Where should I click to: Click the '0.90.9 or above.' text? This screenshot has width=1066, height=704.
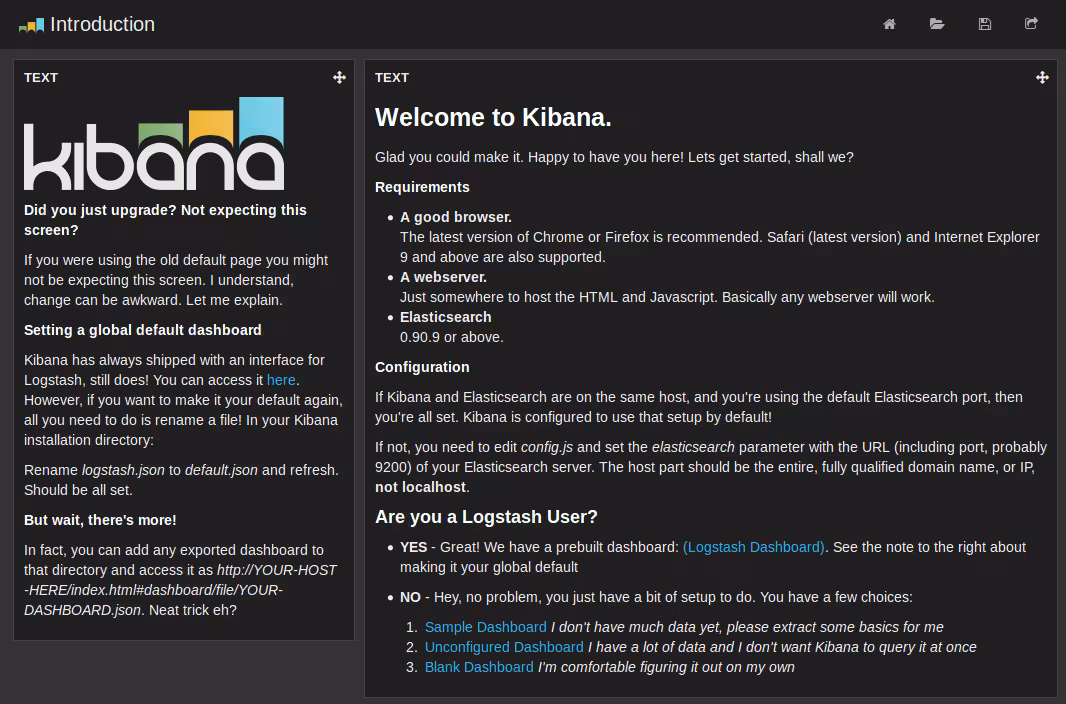(x=451, y=337)
